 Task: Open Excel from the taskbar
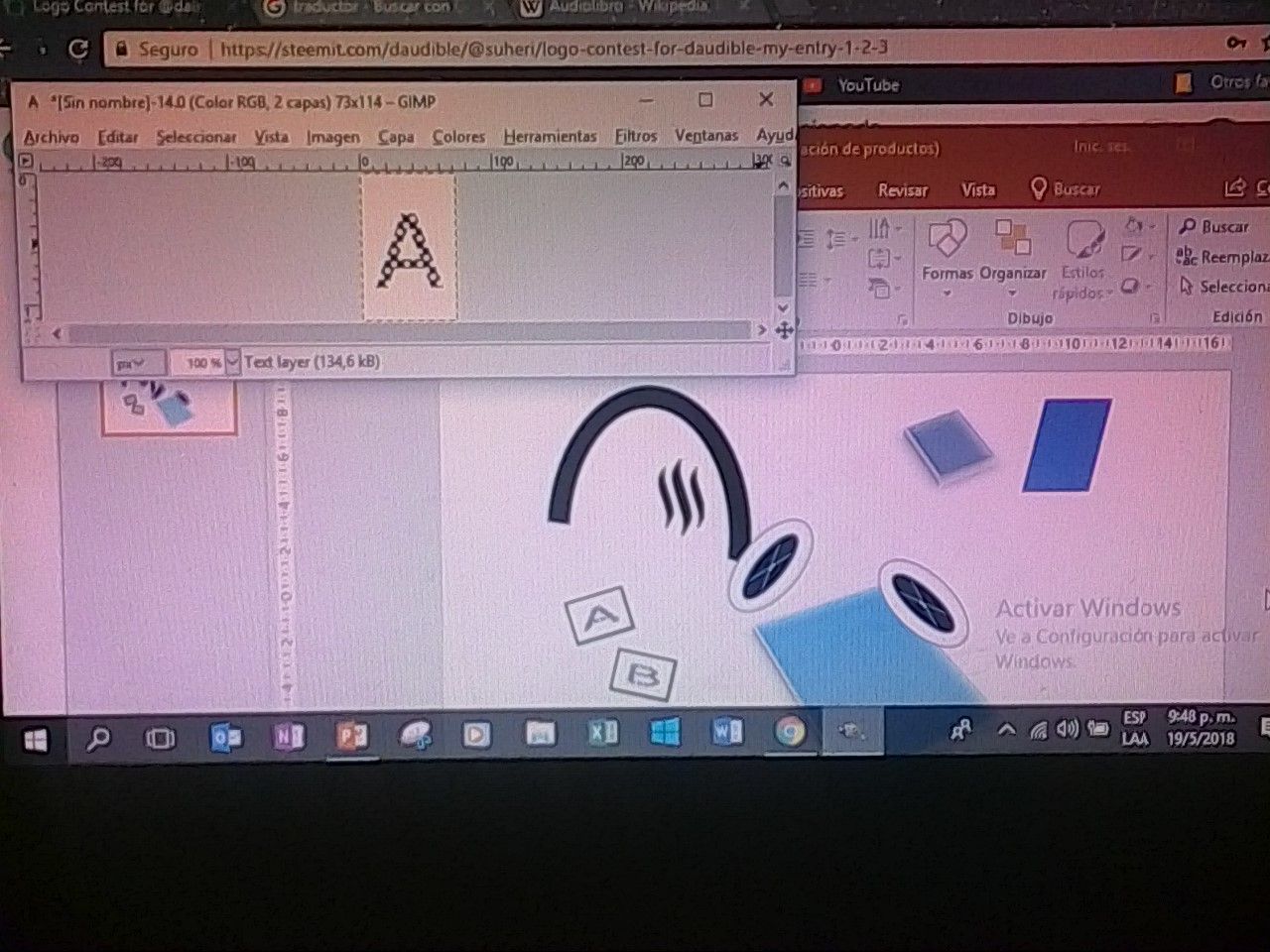tap(603, 733)
